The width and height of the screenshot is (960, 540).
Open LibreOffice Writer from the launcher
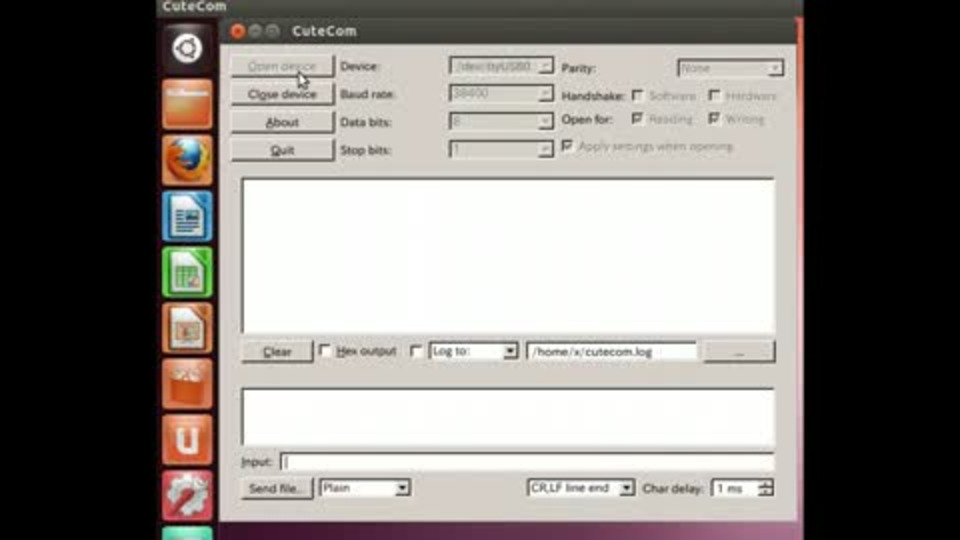click(x=187, y=216)
